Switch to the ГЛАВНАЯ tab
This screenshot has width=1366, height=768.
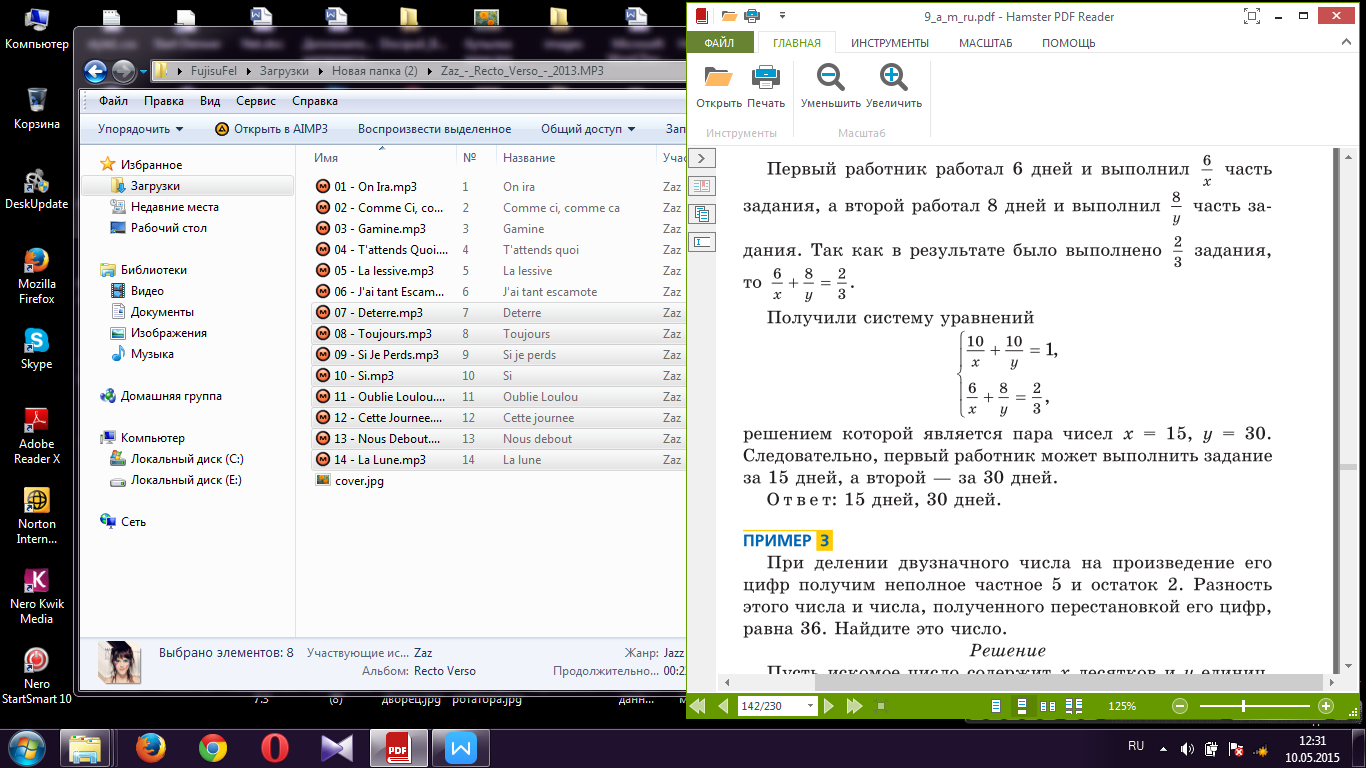[796, 43]
